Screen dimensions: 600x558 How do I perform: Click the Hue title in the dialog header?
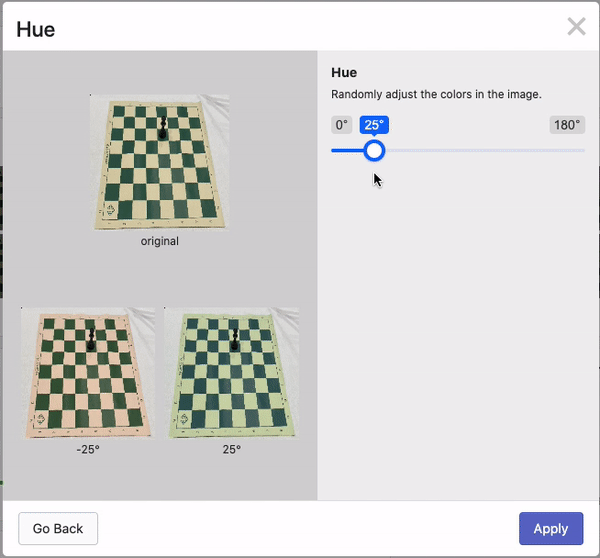click(x=36, y=29)
